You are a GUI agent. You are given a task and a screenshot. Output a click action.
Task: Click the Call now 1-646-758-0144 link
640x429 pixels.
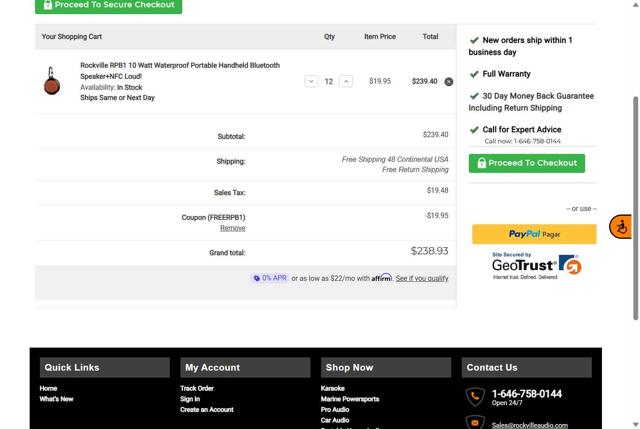522,141
